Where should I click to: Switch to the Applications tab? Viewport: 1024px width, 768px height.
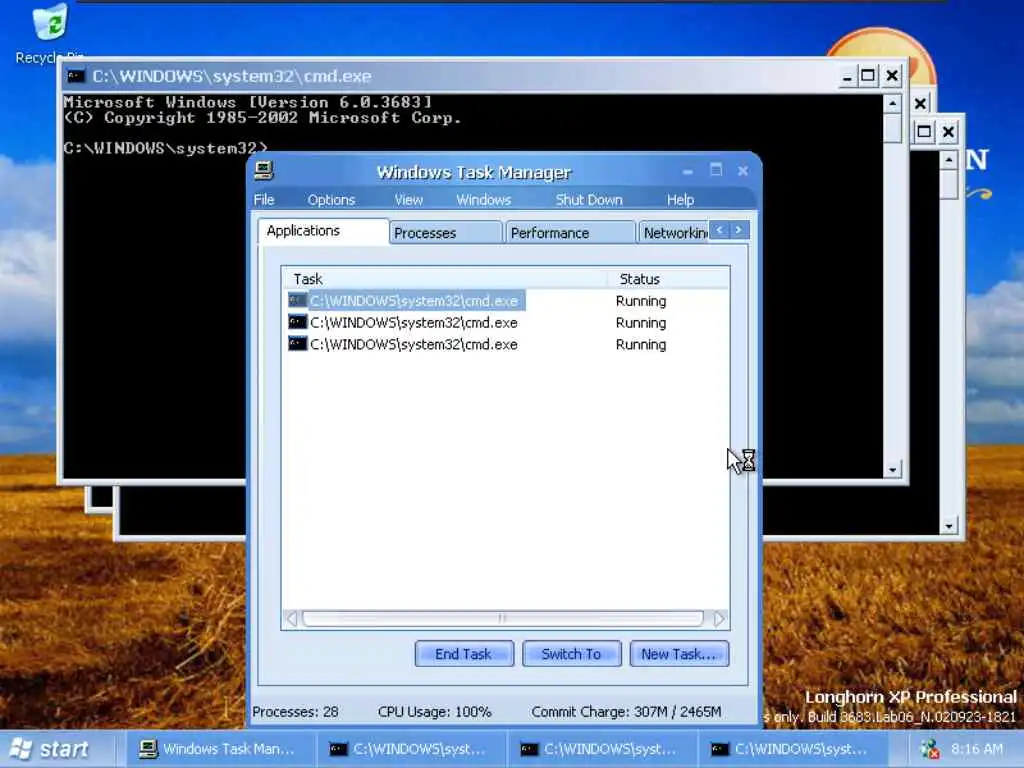pyautogui.click(x=323, y=231)
